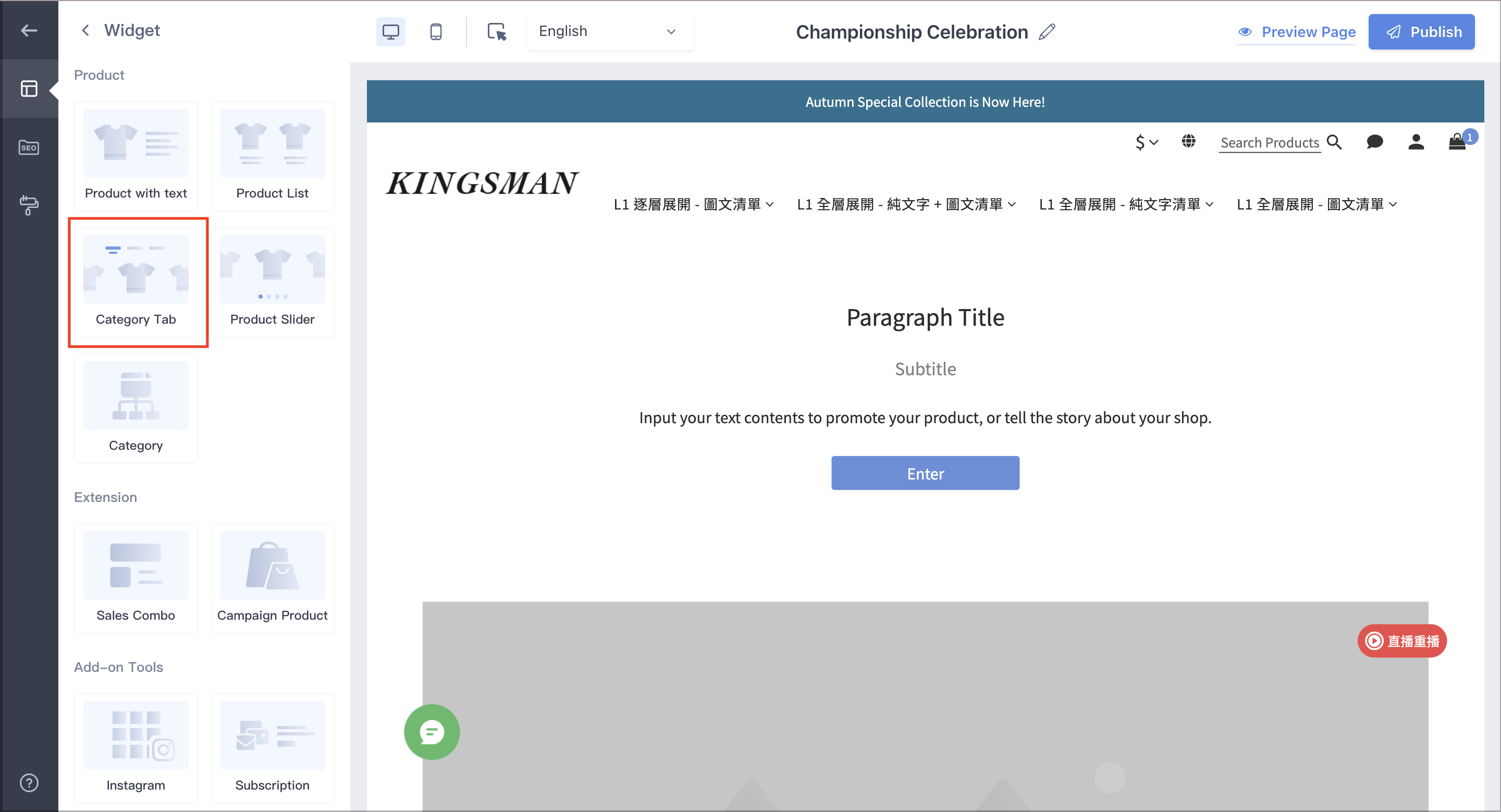Add the Category widget
This screenshot has height=812, width=1501.
pyautogui.click(x=136, y=408)
